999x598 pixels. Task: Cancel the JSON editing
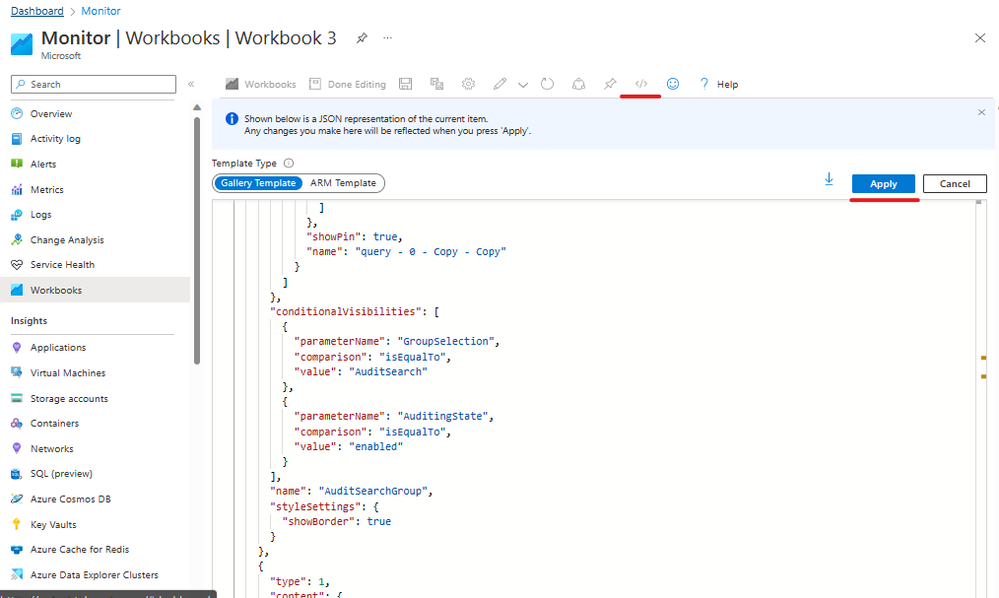954,183
